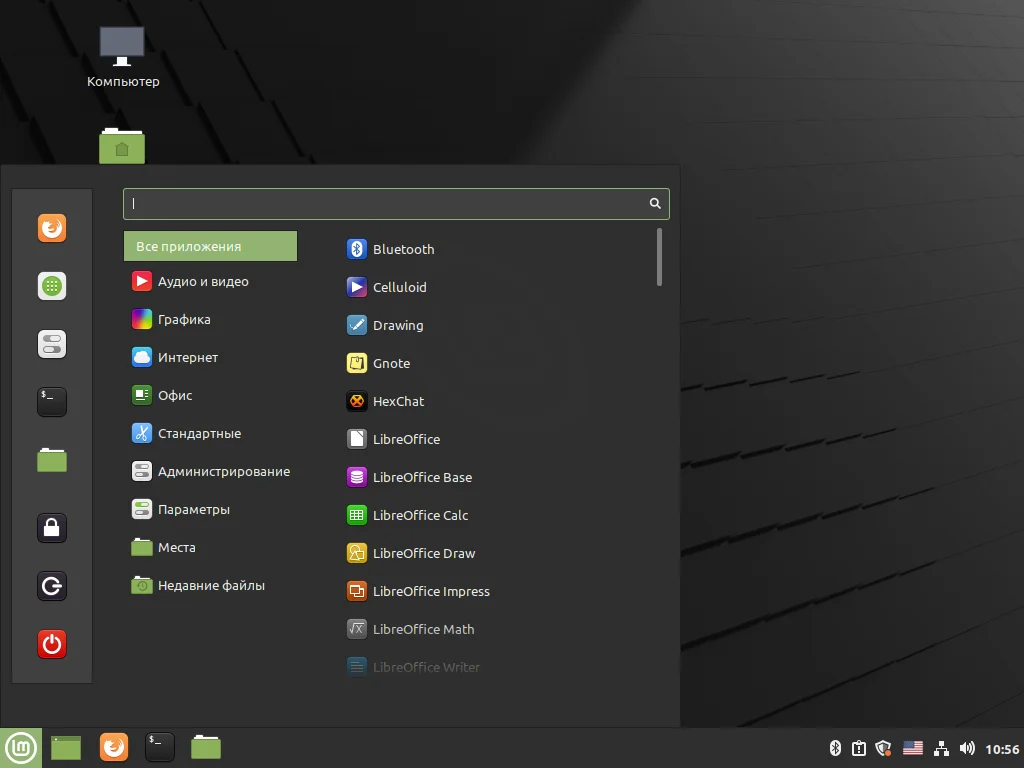Screen dimensions: 1024x768
Task: Open the Интернет category
Action: coord(188,358)
